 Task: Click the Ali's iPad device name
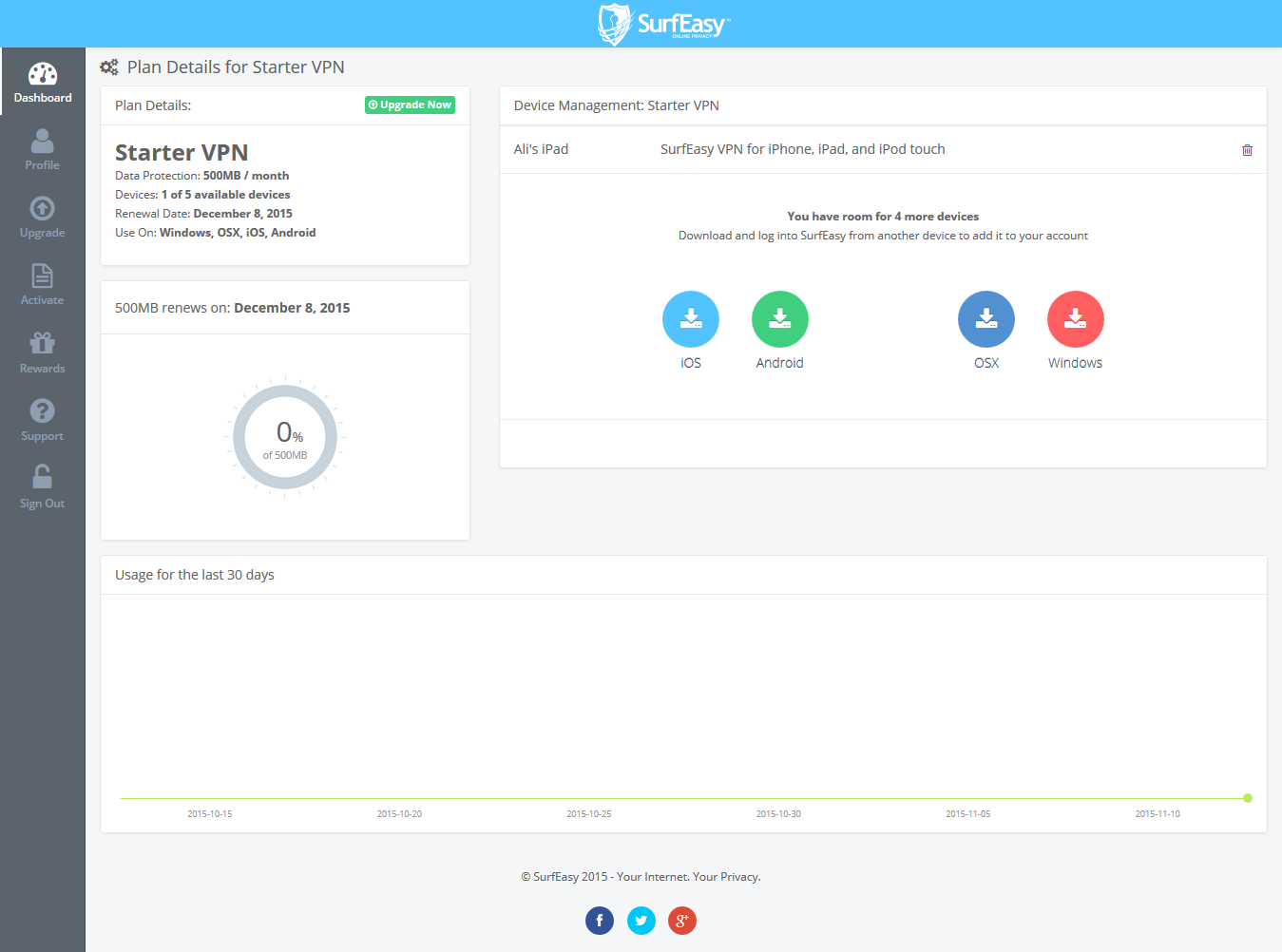coord(541,149)
